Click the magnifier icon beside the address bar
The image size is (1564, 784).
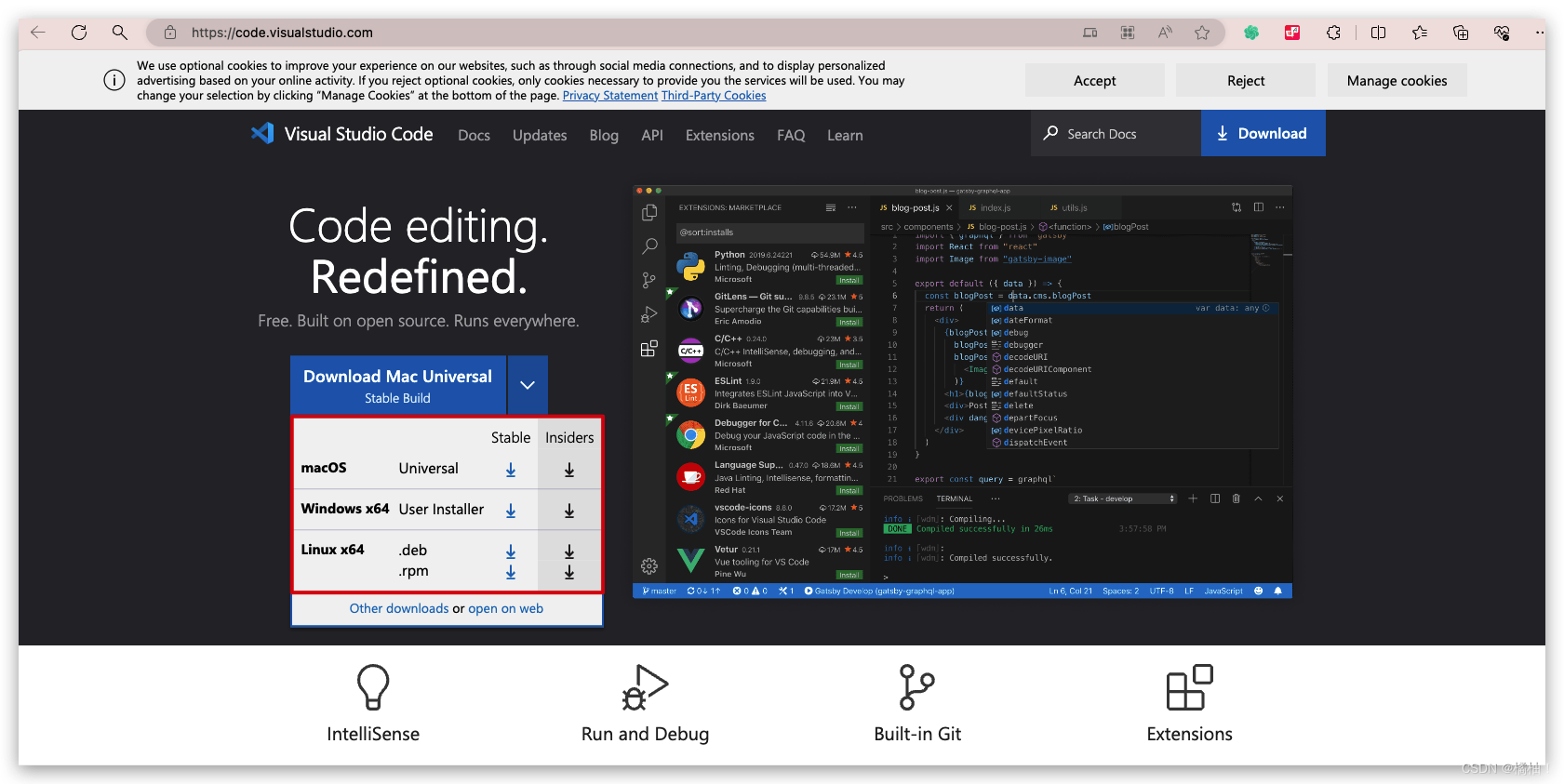click(x=120, y=33)
